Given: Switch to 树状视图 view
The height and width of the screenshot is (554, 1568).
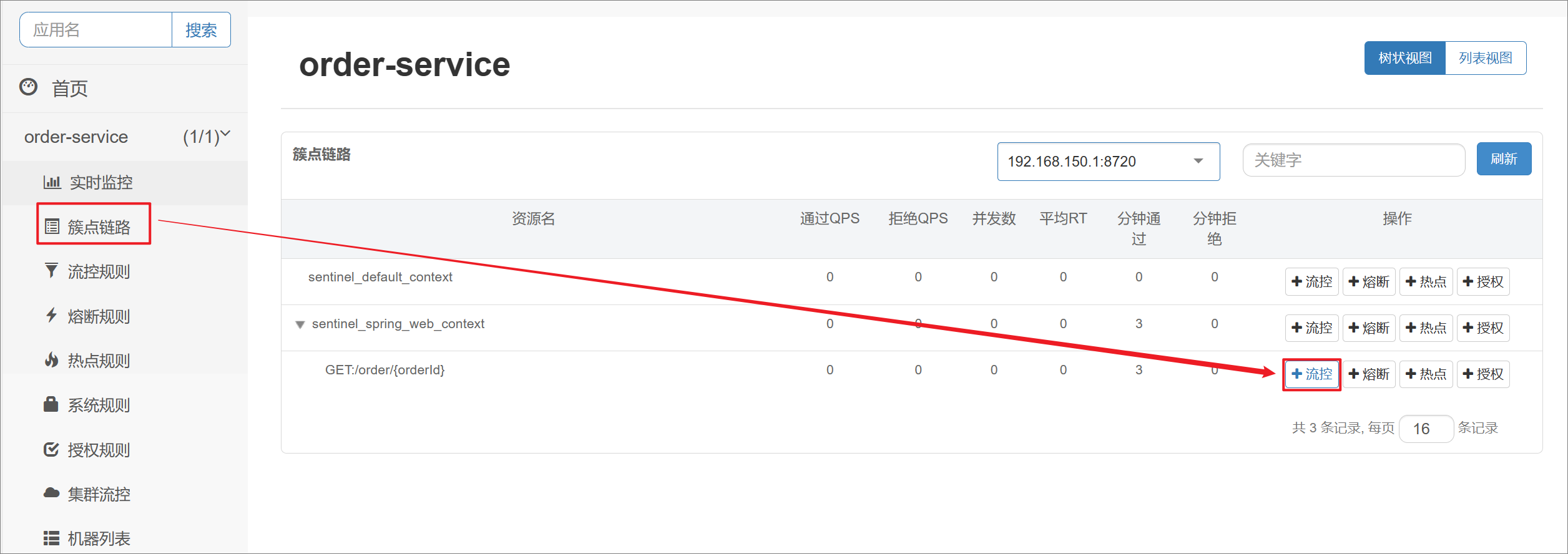Looking at the screenshot, I should 1404,58.
